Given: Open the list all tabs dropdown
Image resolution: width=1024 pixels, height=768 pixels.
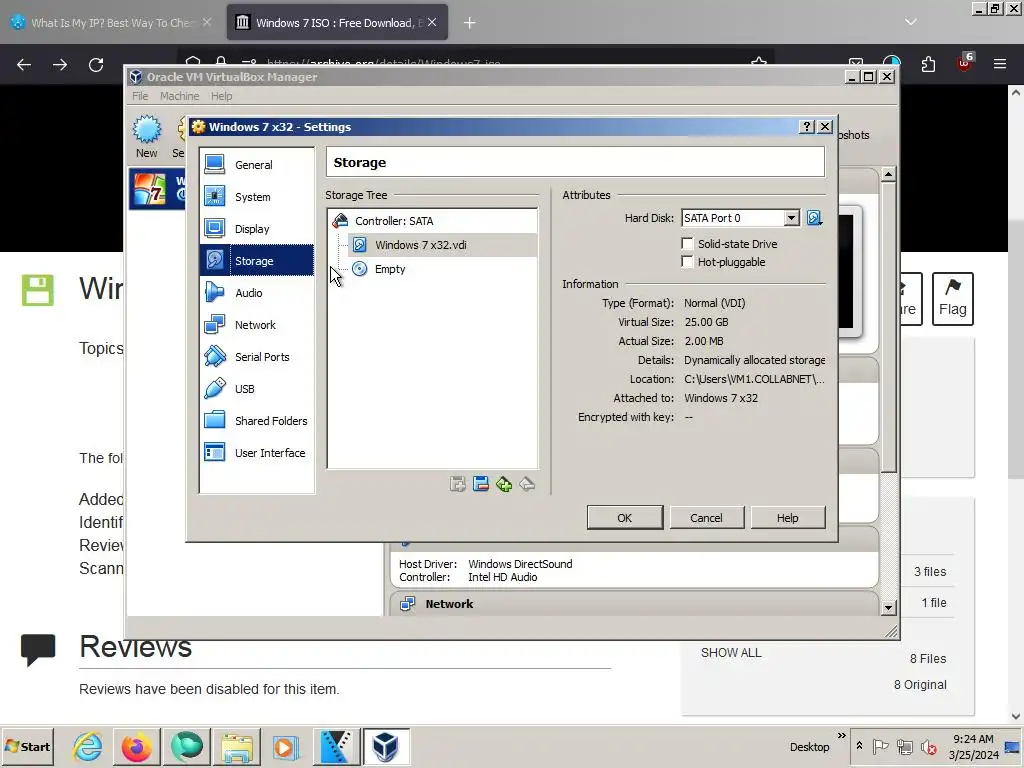Looking at the screenshot, I should (x=911, y=22).
